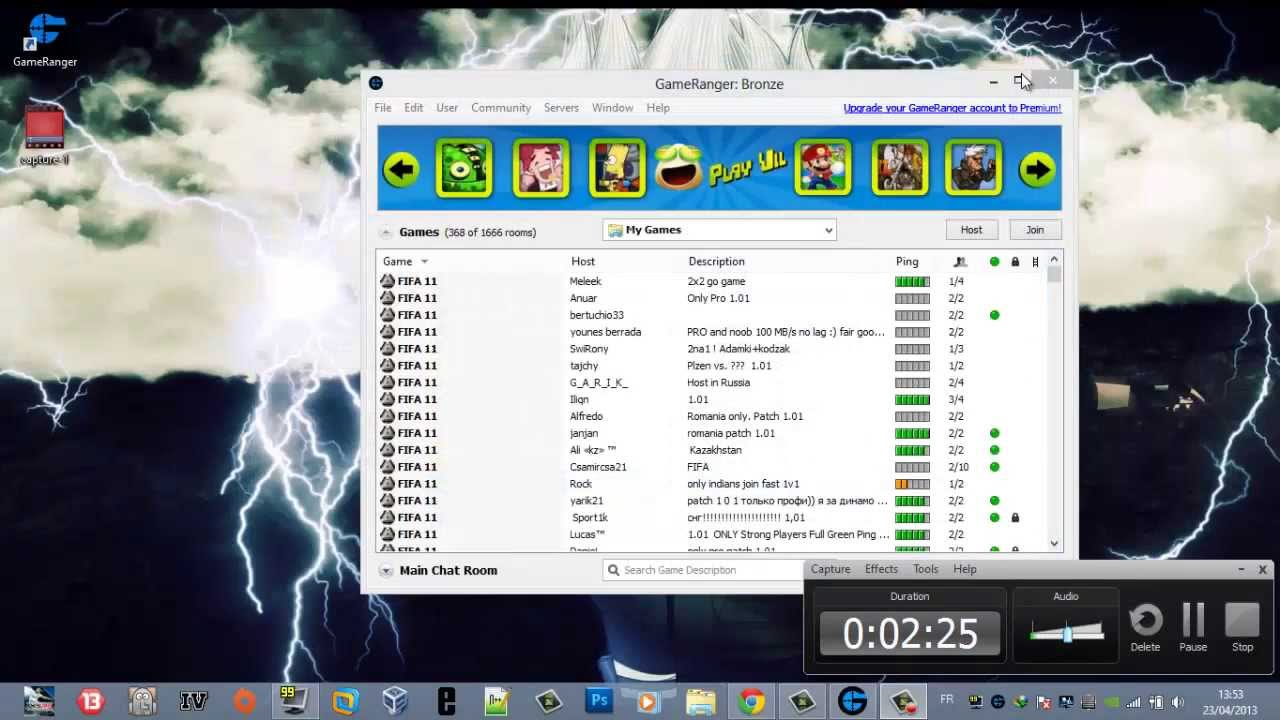This screenshot has height=720, width=1280.
Task: Click the scroll down arrow of game list
Action: pyautogui.click(x=1054, y=543)
